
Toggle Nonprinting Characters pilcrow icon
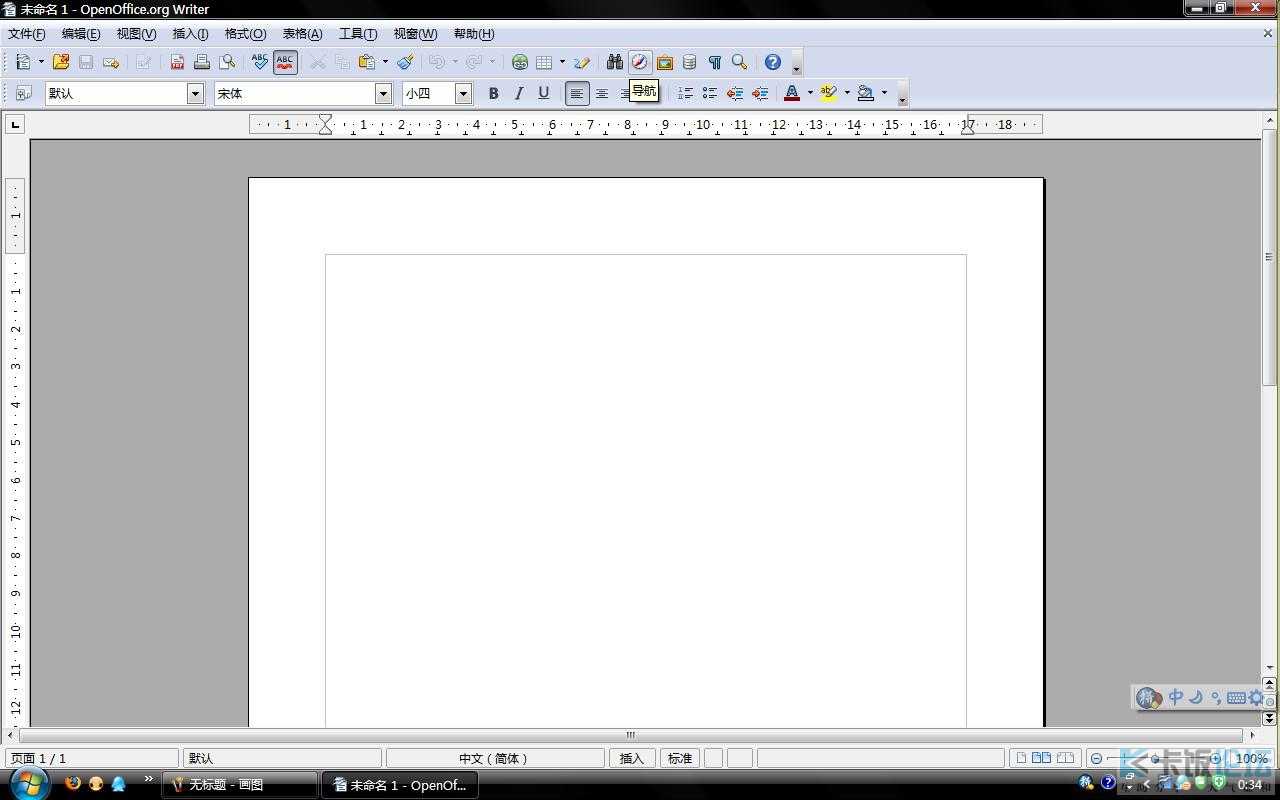714,62
